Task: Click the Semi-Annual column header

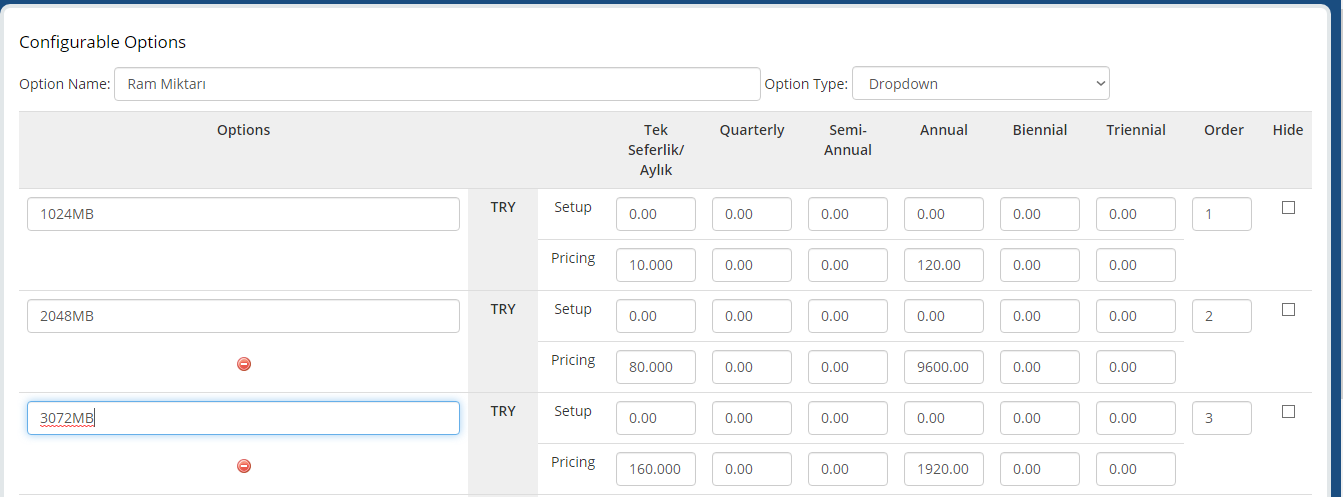Action: (x=850, y=140)
